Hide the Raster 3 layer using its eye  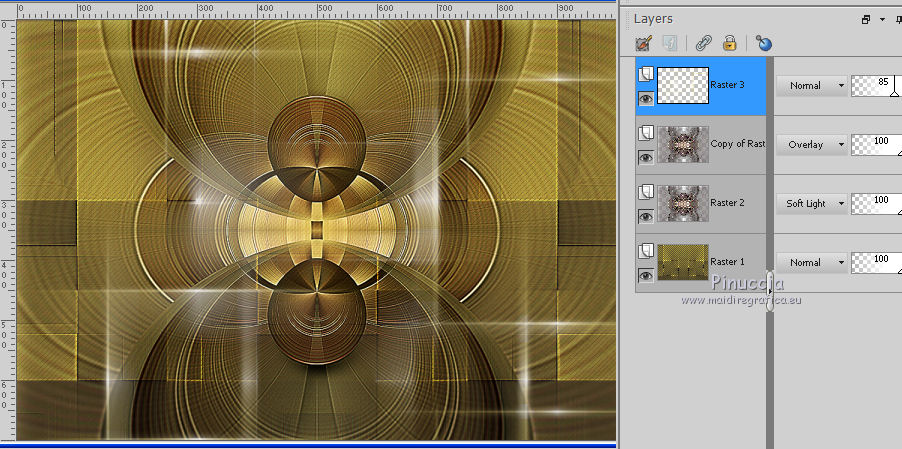click(646, 98)
